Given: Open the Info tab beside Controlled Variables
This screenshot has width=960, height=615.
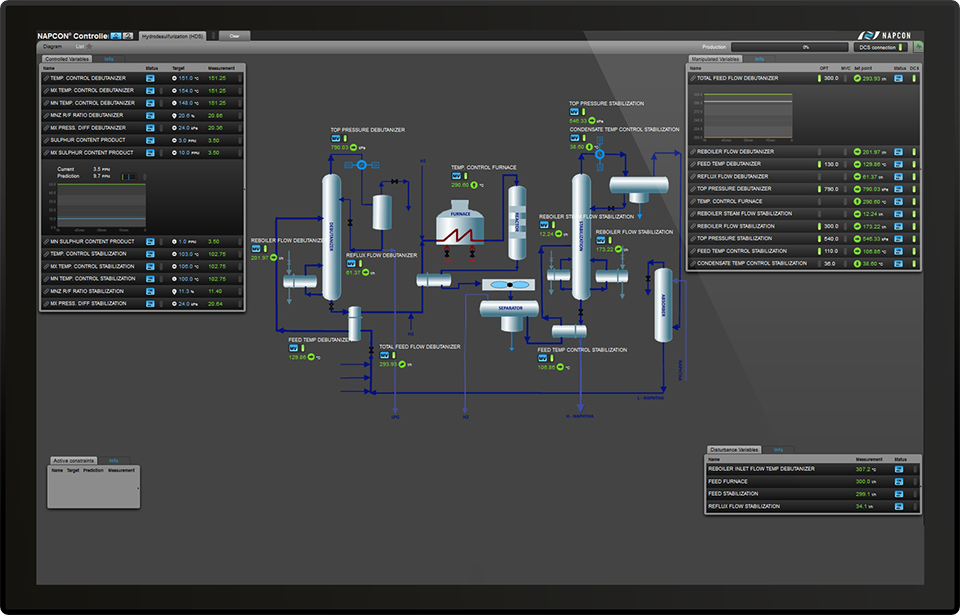Looking at the screenshot, I should pos(109,59).
